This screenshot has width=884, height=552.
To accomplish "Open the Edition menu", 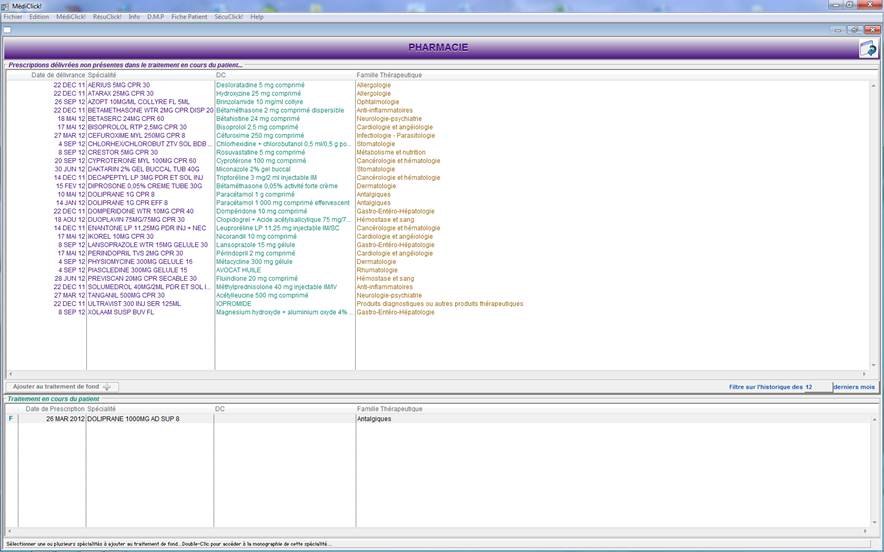I will click(x=39, y=17).
